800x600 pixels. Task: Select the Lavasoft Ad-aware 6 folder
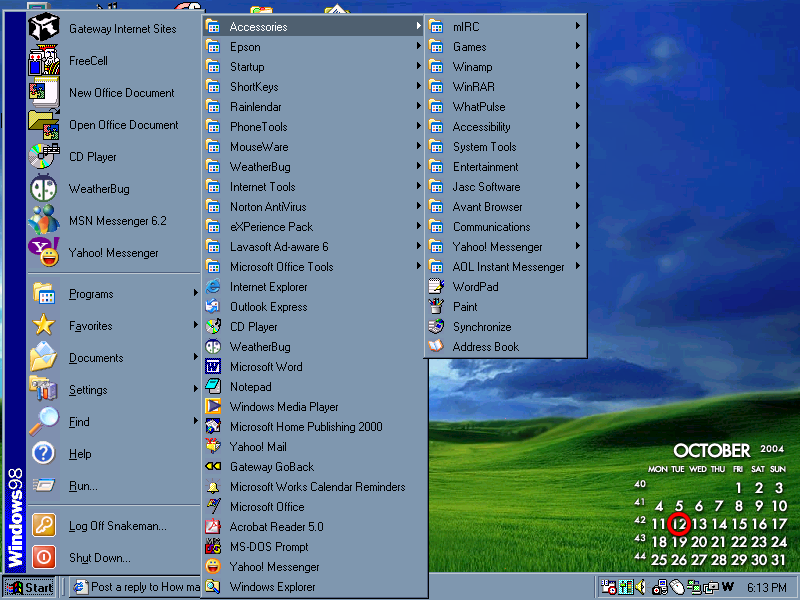[x=314, y=247]
